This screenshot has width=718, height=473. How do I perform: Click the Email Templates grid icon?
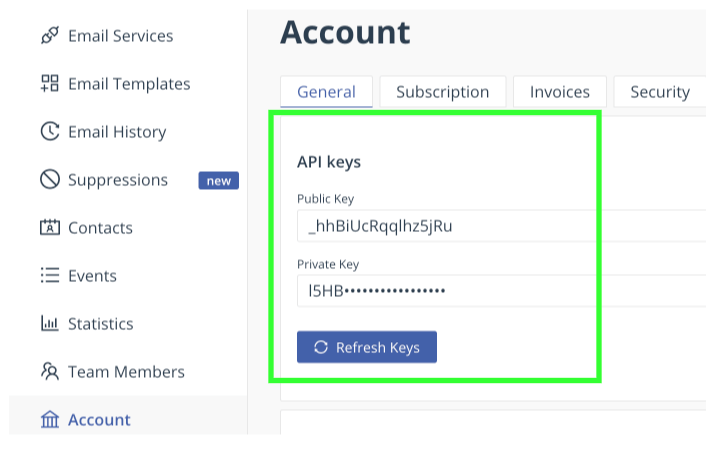[x=50, y=83]
